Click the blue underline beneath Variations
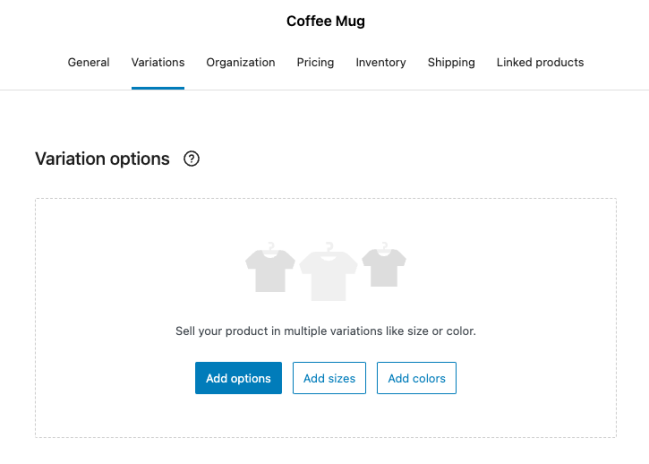 [158, 88]
